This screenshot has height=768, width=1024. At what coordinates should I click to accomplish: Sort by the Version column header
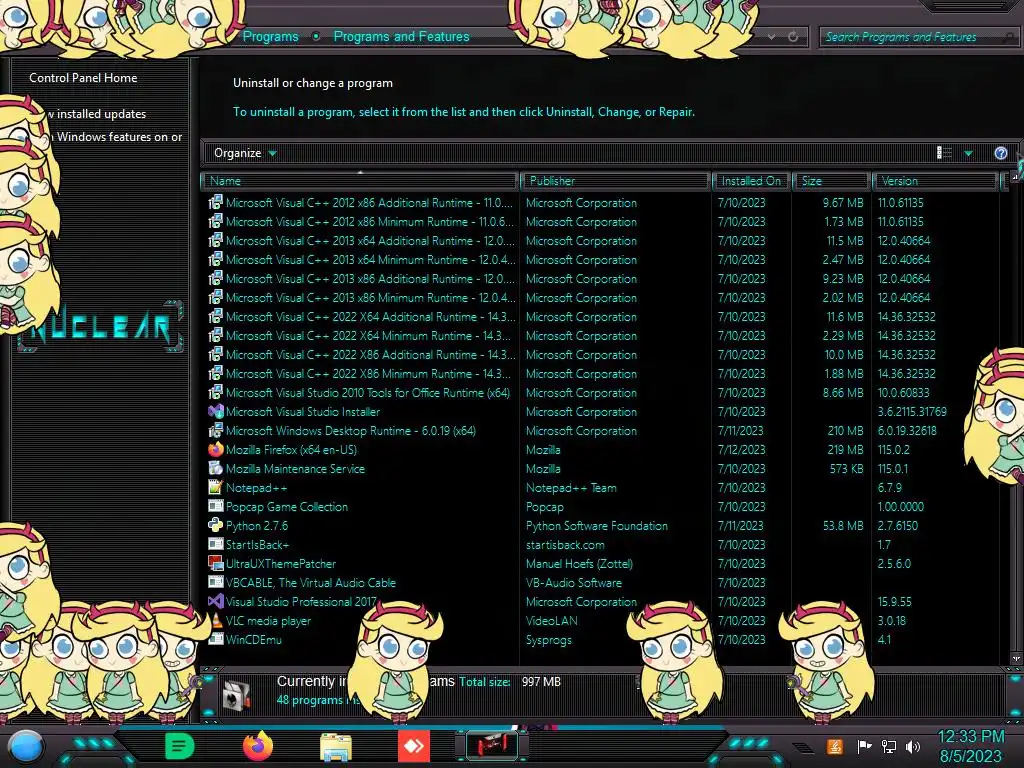(x=935, y=181)
